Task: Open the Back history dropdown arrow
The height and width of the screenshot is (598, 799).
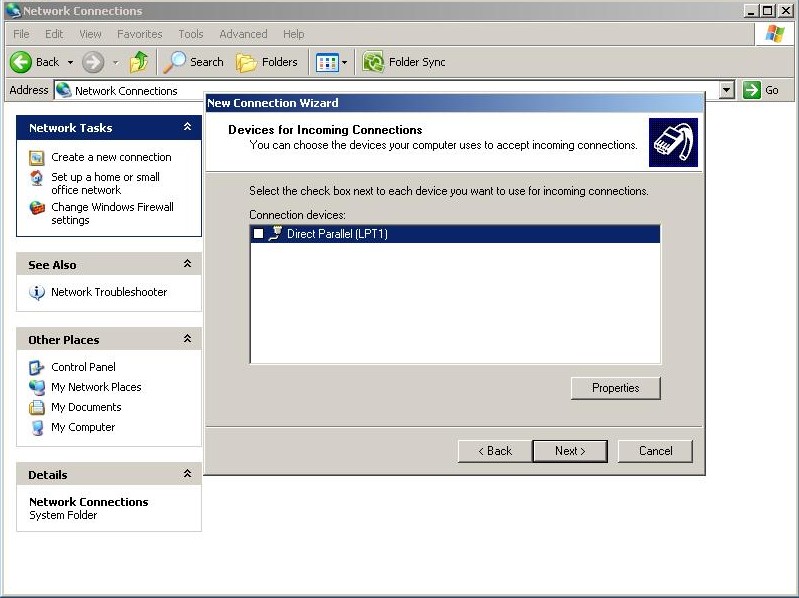Action: click(x=70, y=63)
